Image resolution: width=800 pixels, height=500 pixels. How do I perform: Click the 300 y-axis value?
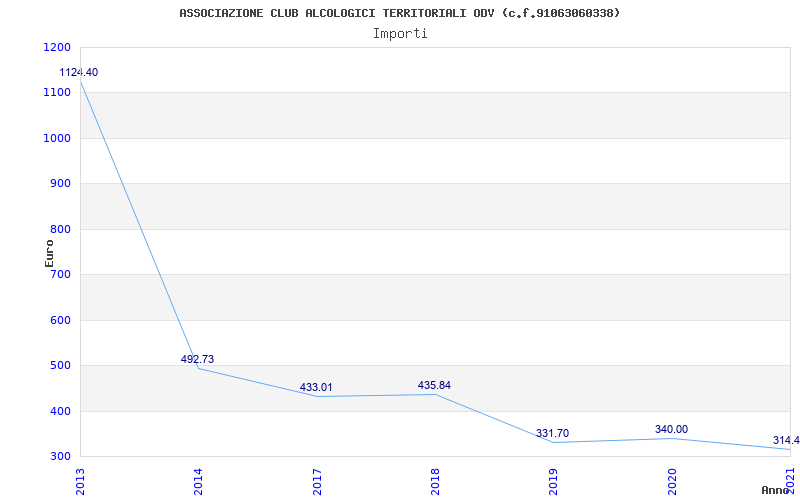pos(61,457)
